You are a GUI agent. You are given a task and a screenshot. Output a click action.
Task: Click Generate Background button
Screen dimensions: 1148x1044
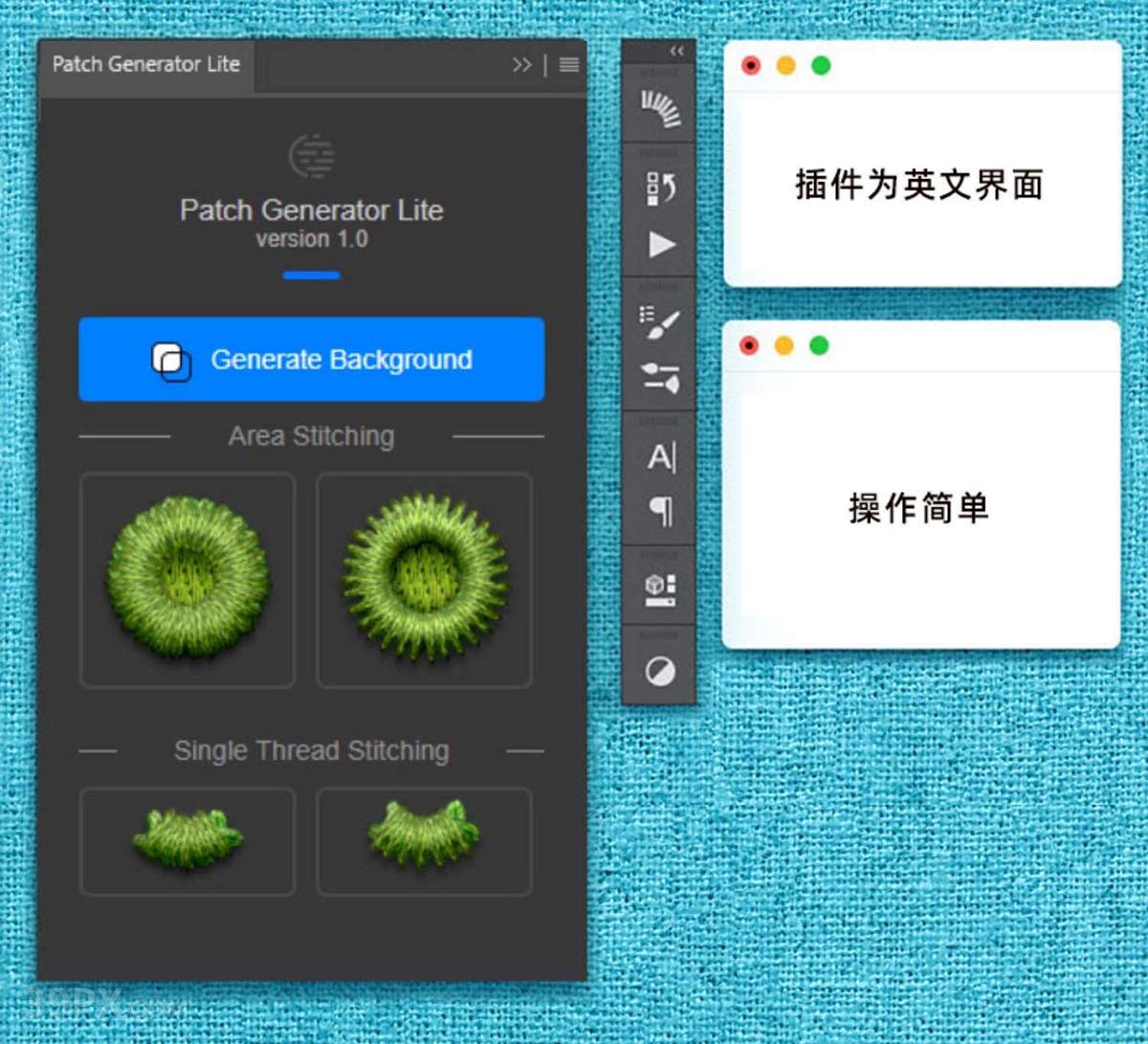coord(309,360)
